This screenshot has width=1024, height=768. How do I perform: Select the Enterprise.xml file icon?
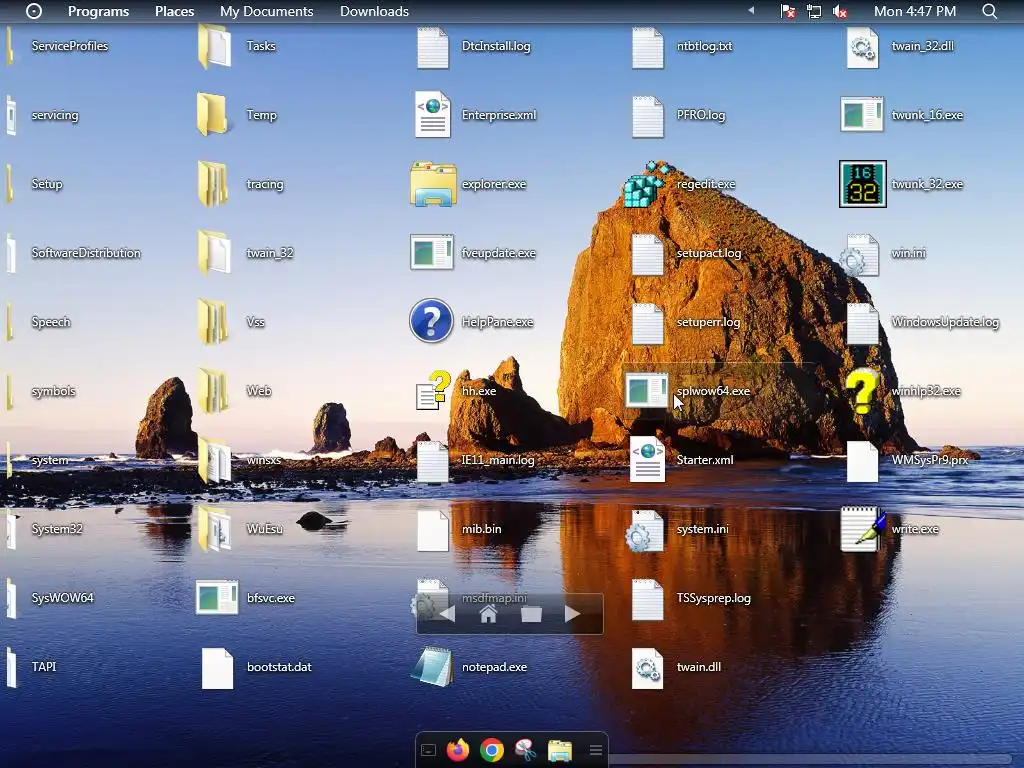coord(432,115)
